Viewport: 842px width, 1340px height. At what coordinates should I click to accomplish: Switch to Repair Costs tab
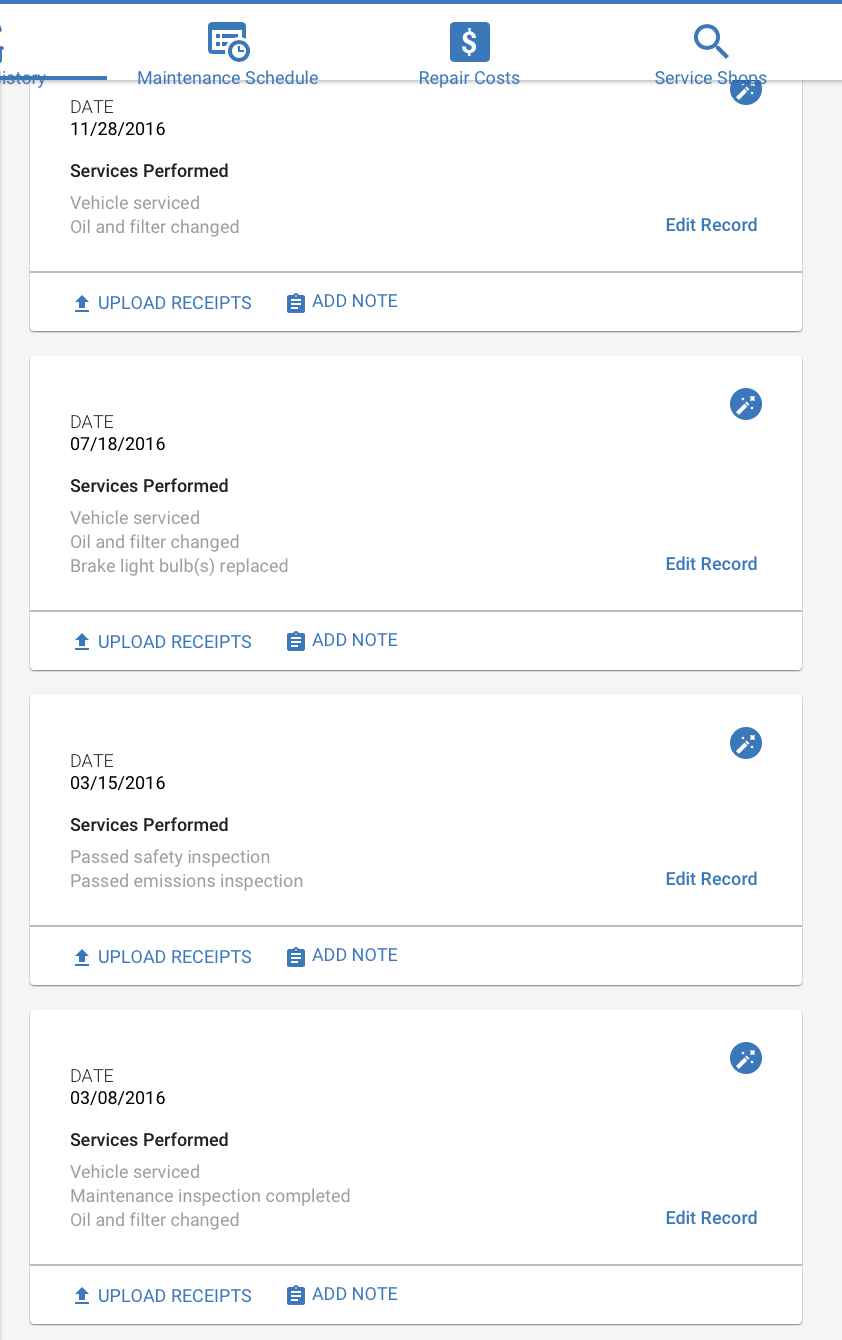[x=469, y=78]
